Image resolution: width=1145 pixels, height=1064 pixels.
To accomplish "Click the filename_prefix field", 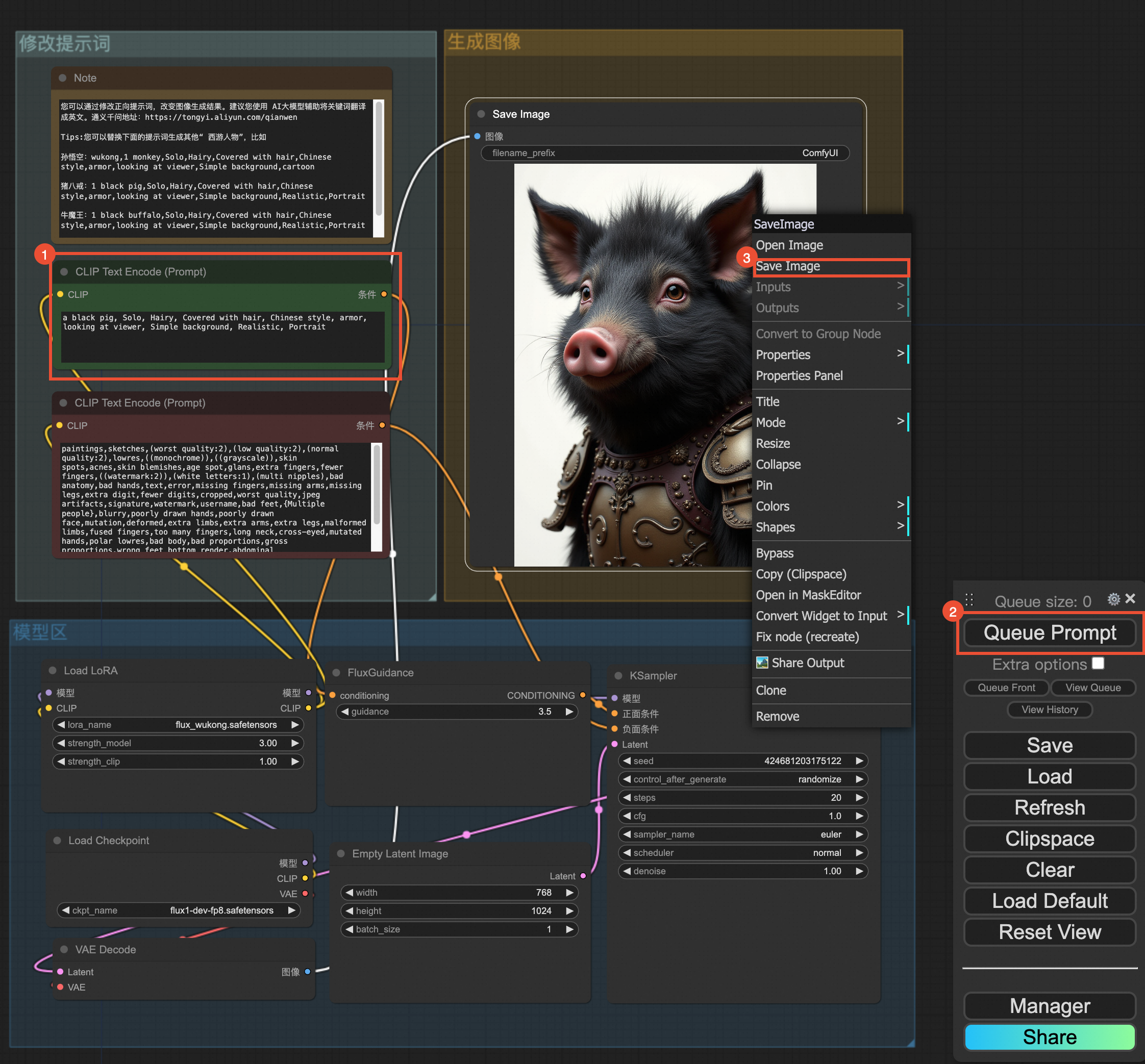I will pyautogui.click(x=665, y=153).
